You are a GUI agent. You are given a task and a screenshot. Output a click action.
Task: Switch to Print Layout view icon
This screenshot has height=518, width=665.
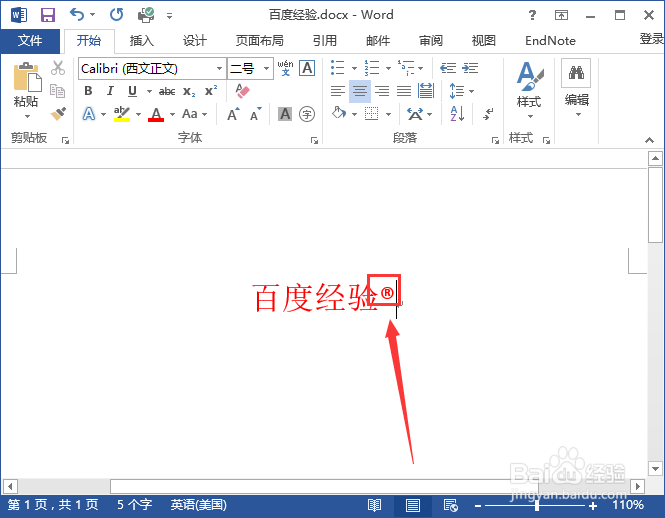(413, 505)
